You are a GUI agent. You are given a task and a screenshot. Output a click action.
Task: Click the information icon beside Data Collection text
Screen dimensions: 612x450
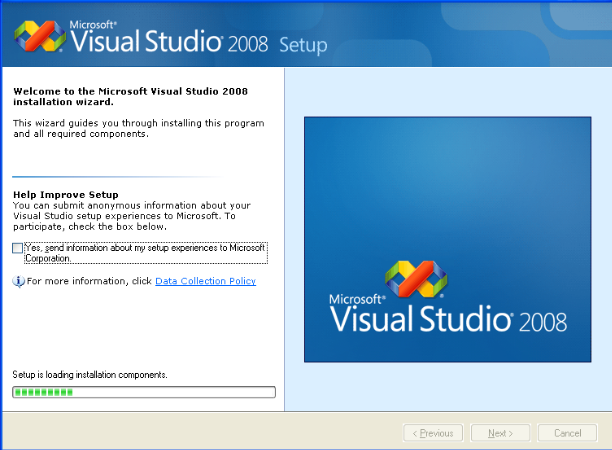pos(18,281)
